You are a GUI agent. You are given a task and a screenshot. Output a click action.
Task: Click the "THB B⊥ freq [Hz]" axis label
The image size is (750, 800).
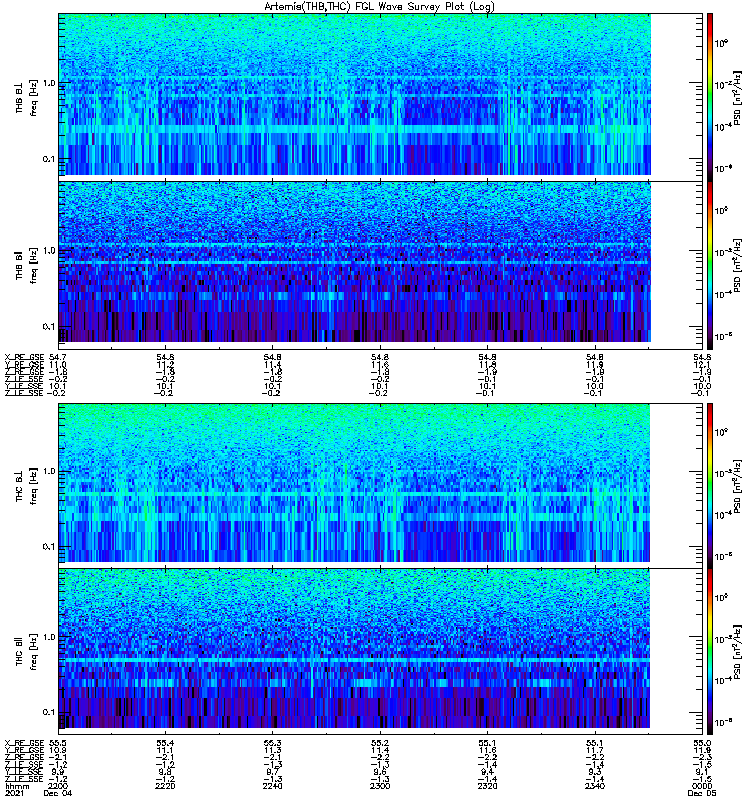click(27, 98)
